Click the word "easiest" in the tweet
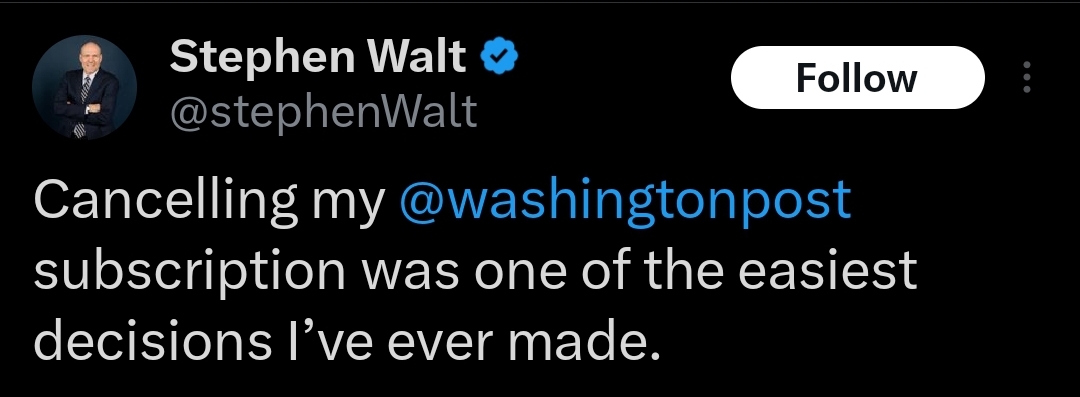 828,269
